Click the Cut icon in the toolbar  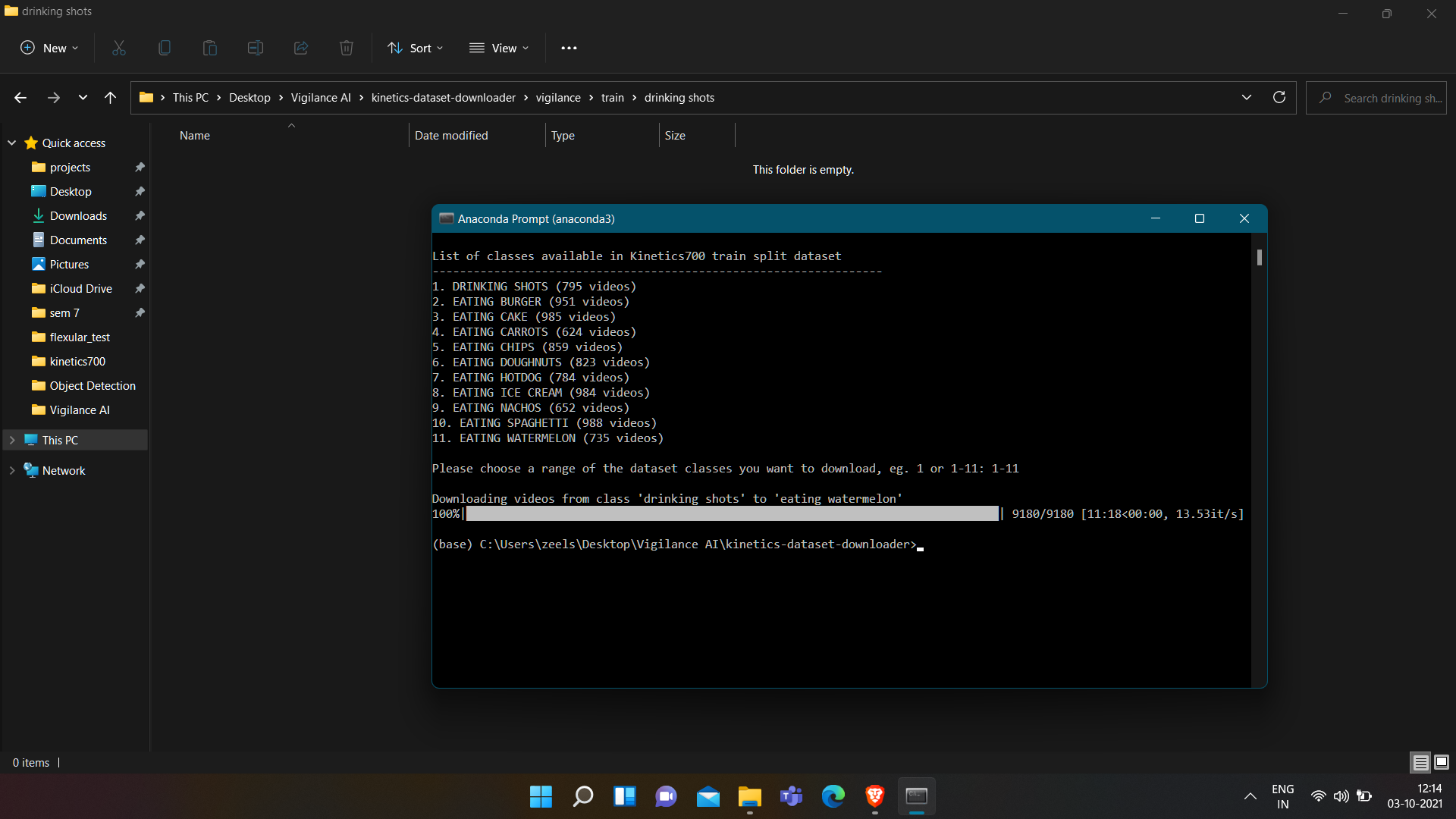(x=118, y=48)
